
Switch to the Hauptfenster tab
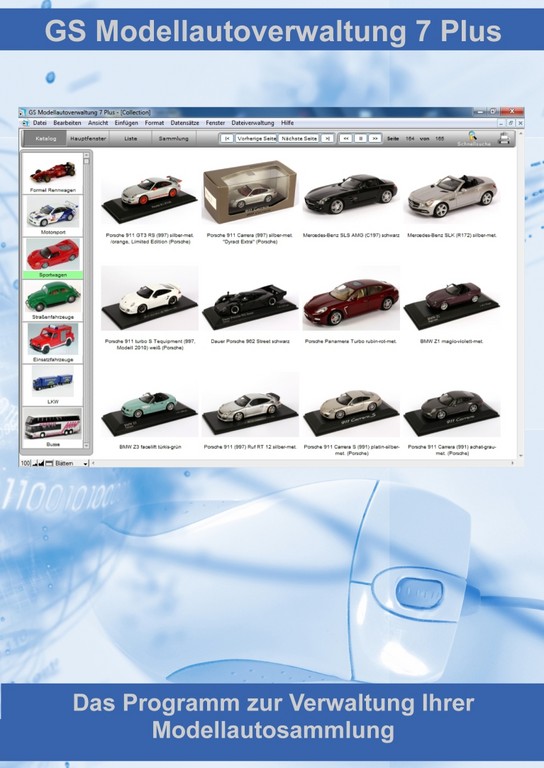88,139
